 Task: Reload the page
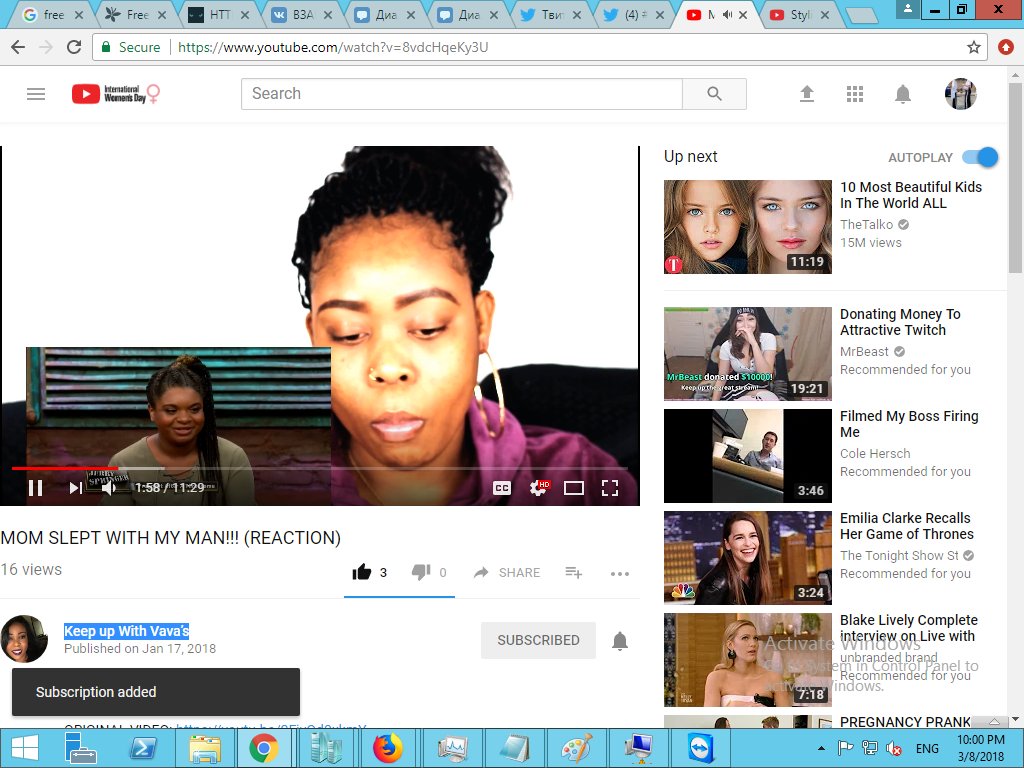tap(74, 47)
